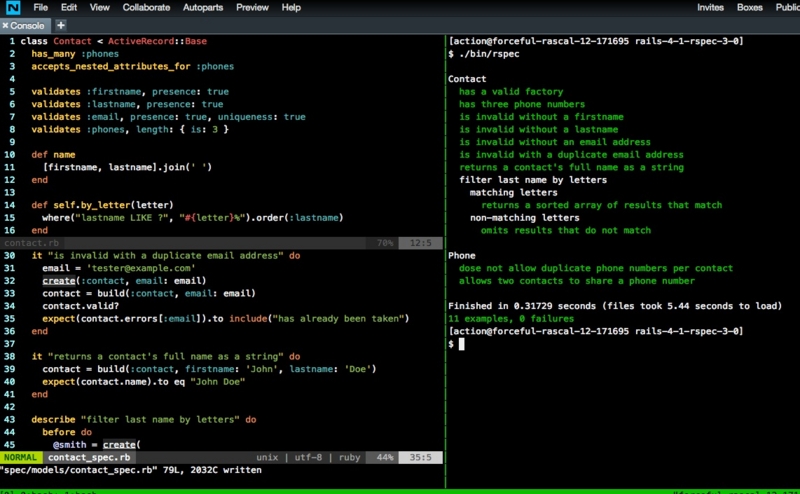Click 'def self.by_letter(letter)' line
800x494 pixels.
click(103, 205)
